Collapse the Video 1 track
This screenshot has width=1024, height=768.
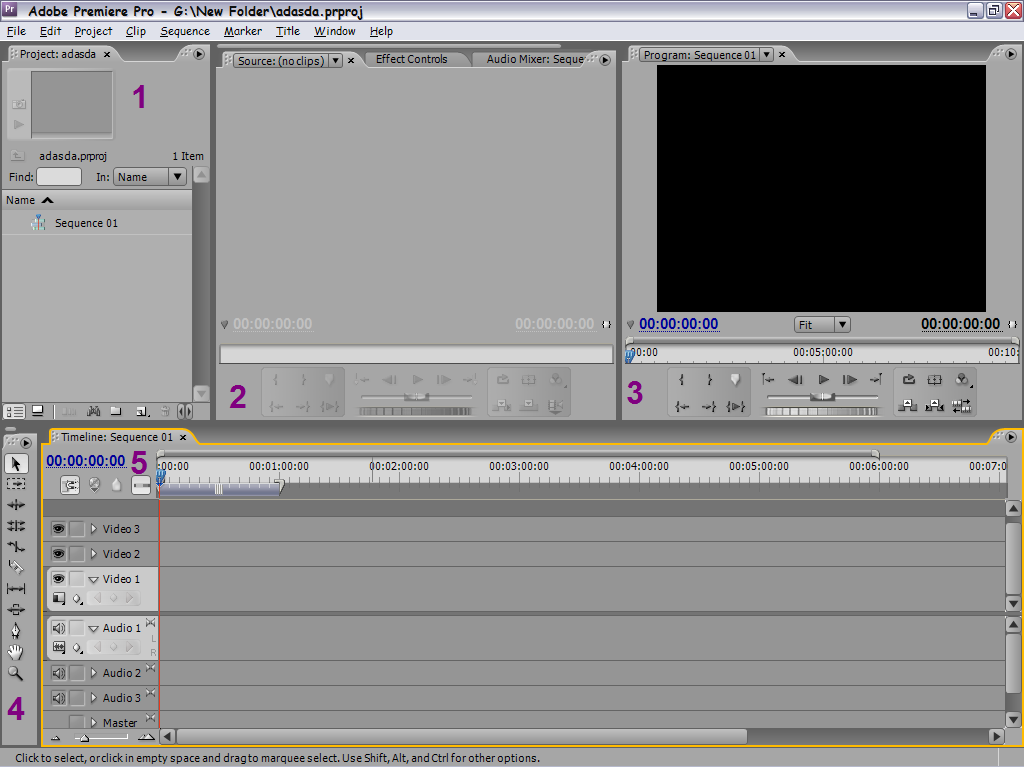pos(93,579)
